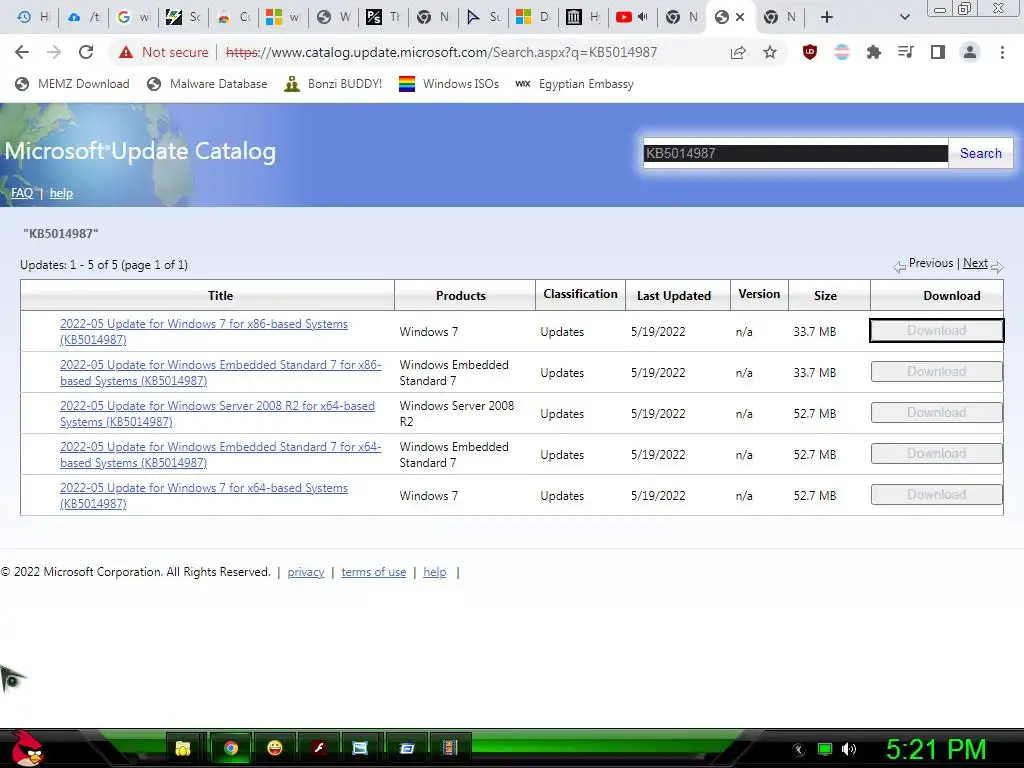Click the Chrome taskbar icon

pyautogui.click(x=231, y=748)
